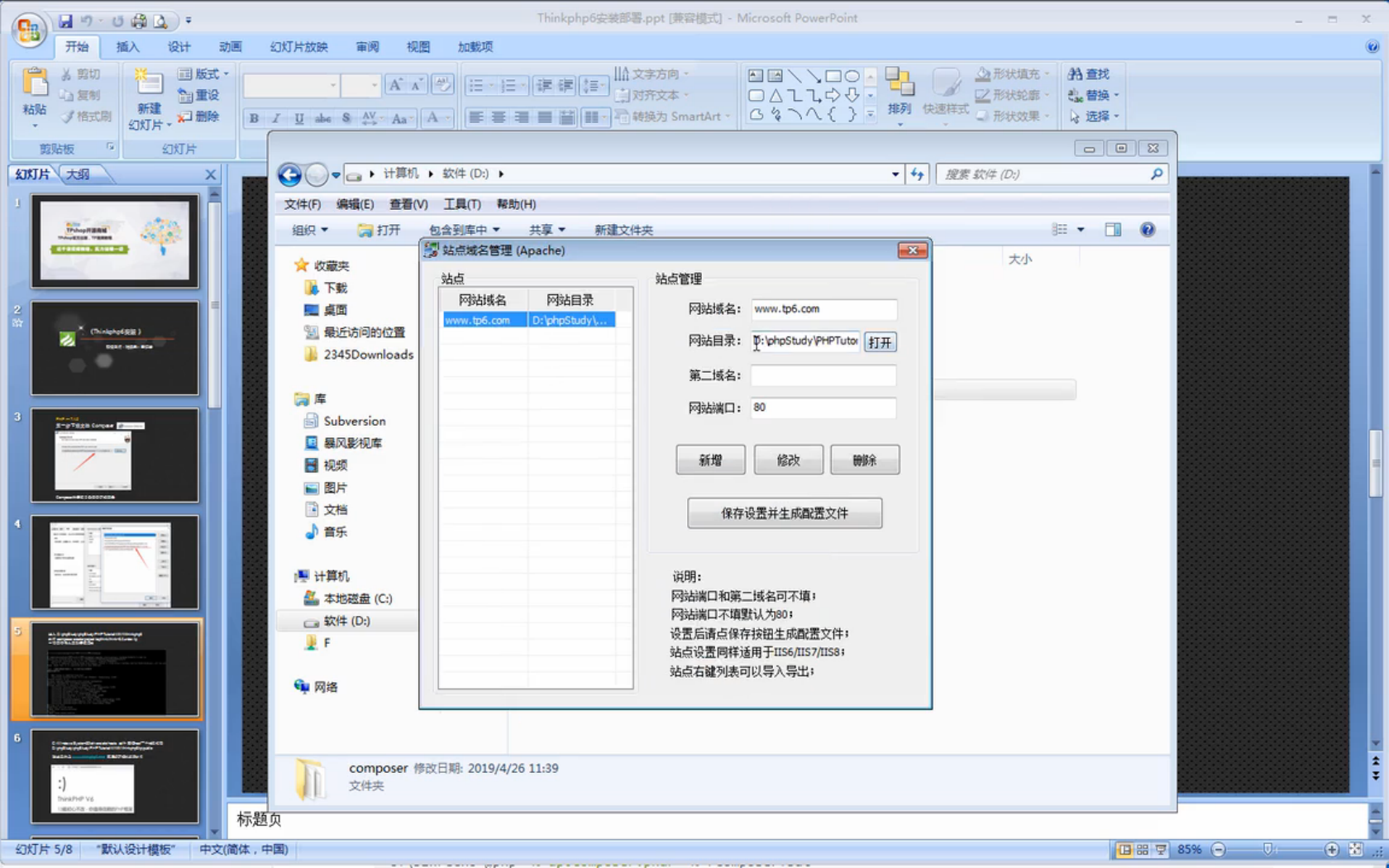Open the Layout (版式) dropdown

click(x=203, y=74)
